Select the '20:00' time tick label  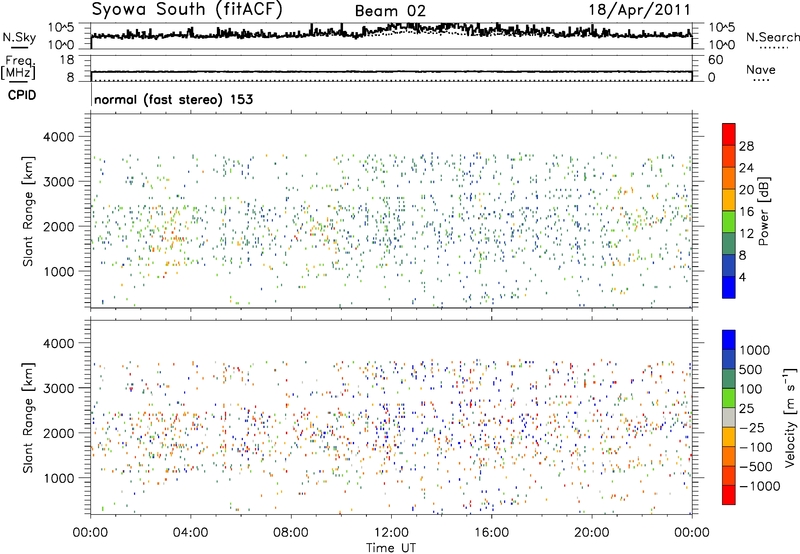coord(591,533)
